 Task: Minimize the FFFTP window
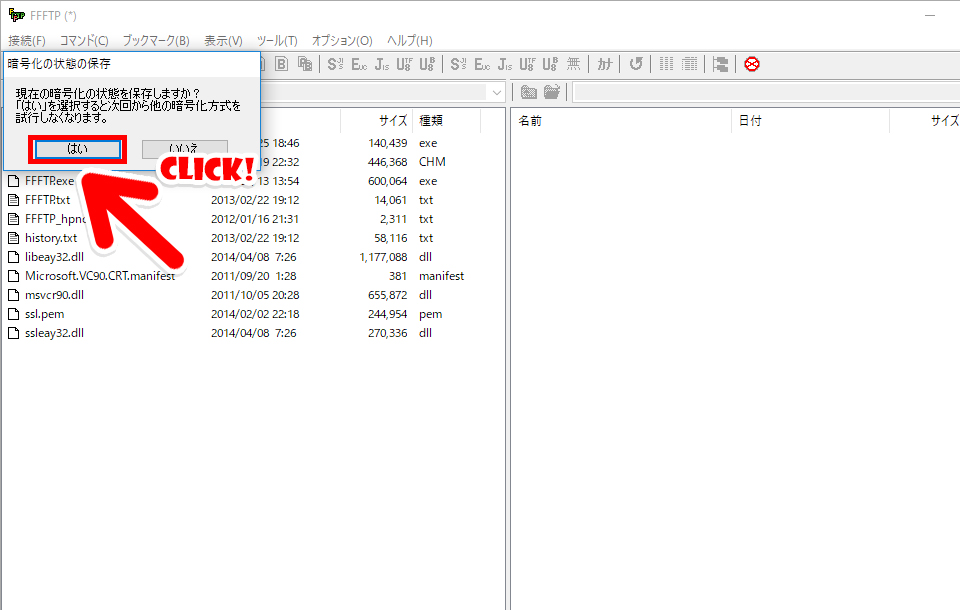pos(930,15)
